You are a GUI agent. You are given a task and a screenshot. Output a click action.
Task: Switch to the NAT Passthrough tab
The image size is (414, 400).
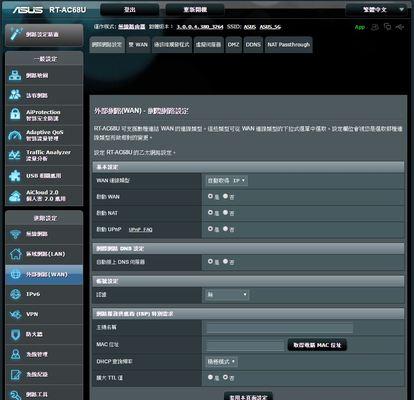(x=289, y=45)
